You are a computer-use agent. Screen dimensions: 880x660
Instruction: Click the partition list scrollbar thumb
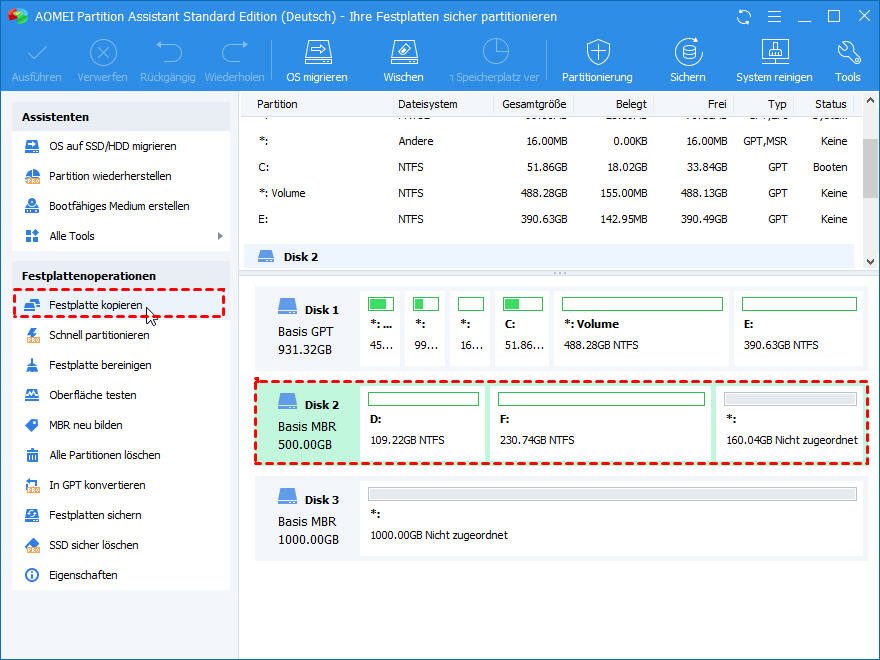click(x=870, y=168)
